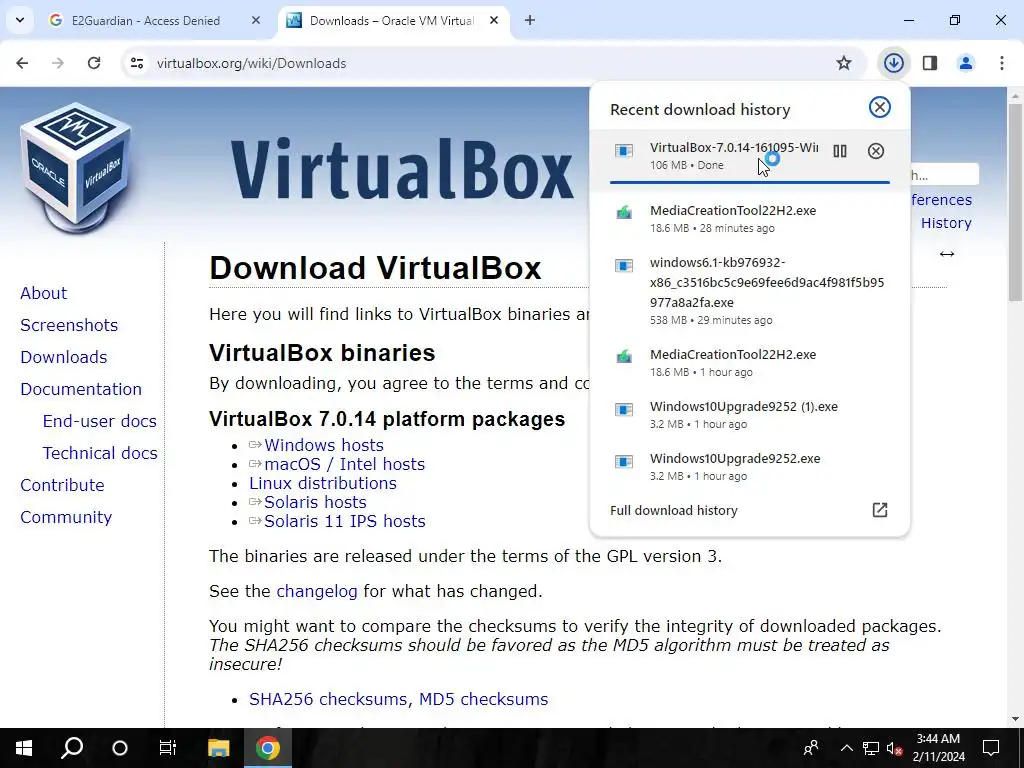
Task: Pause the VirtualBox-7.0.14 download
Action: [x=840, y=152]
